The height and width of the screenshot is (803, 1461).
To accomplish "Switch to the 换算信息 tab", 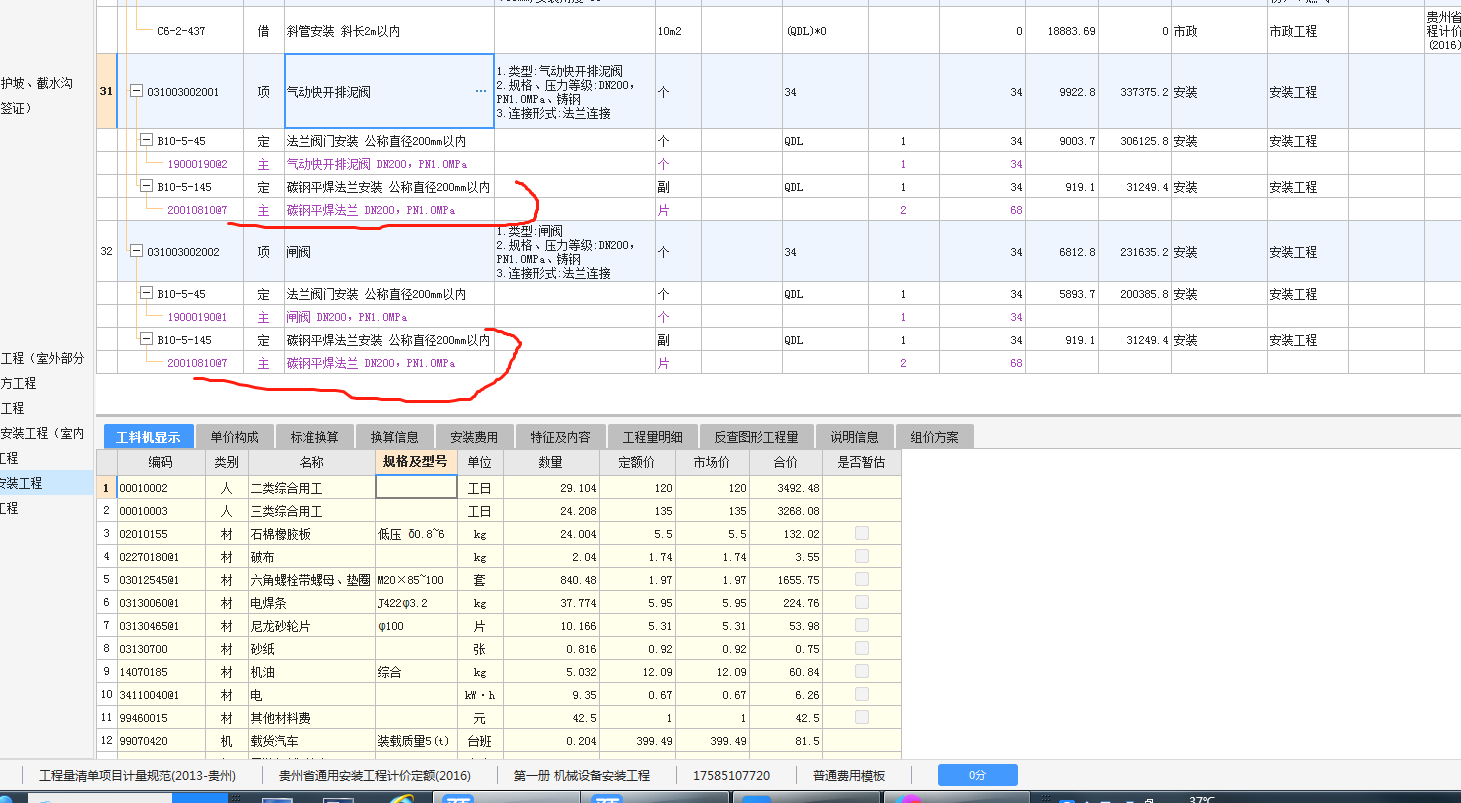I will [394, 437].
